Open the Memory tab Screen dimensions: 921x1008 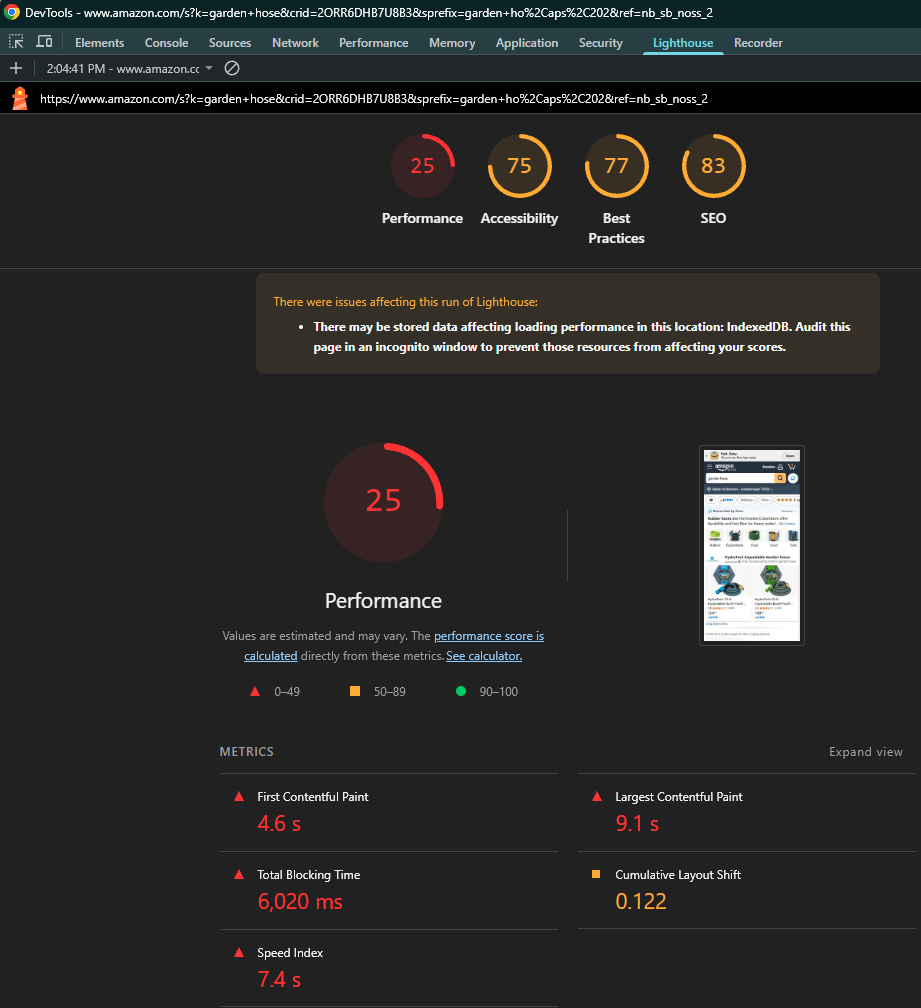[452, 42]
